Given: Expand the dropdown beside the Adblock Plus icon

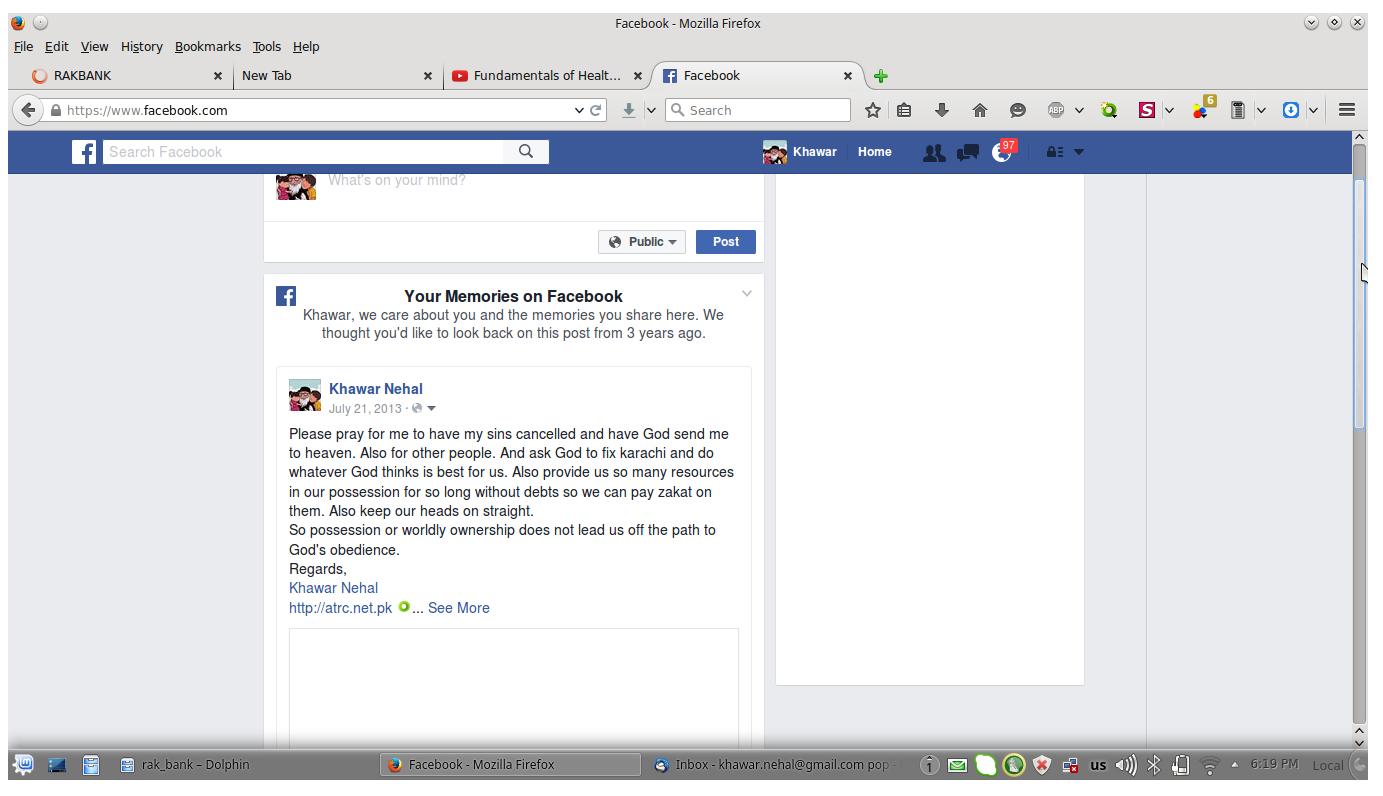Looking at the screenshot, I should pyautogui.click(x=1079, y=110).
